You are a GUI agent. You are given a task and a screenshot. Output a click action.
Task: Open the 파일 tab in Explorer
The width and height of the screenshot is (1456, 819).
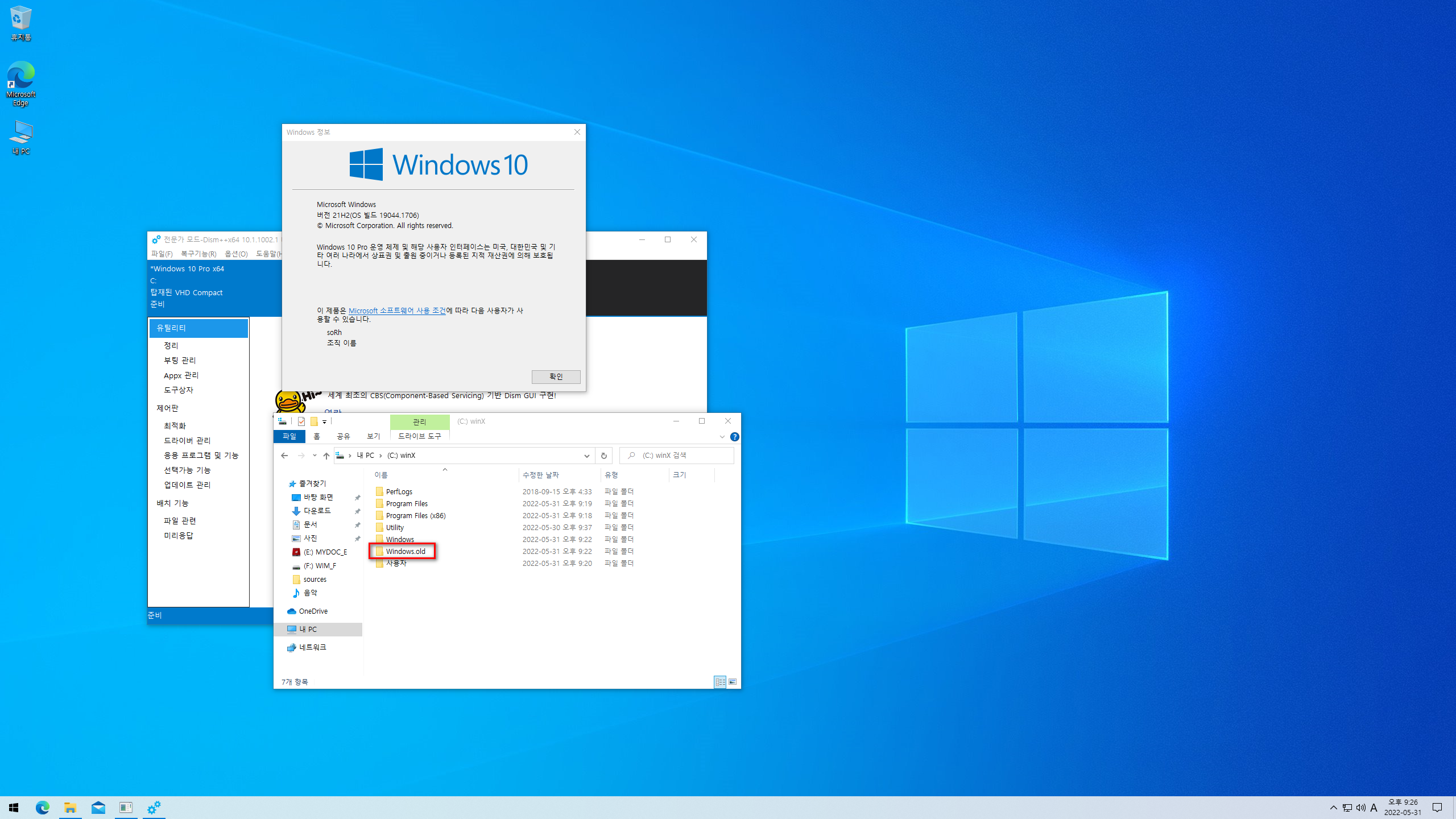coord(289,436)
